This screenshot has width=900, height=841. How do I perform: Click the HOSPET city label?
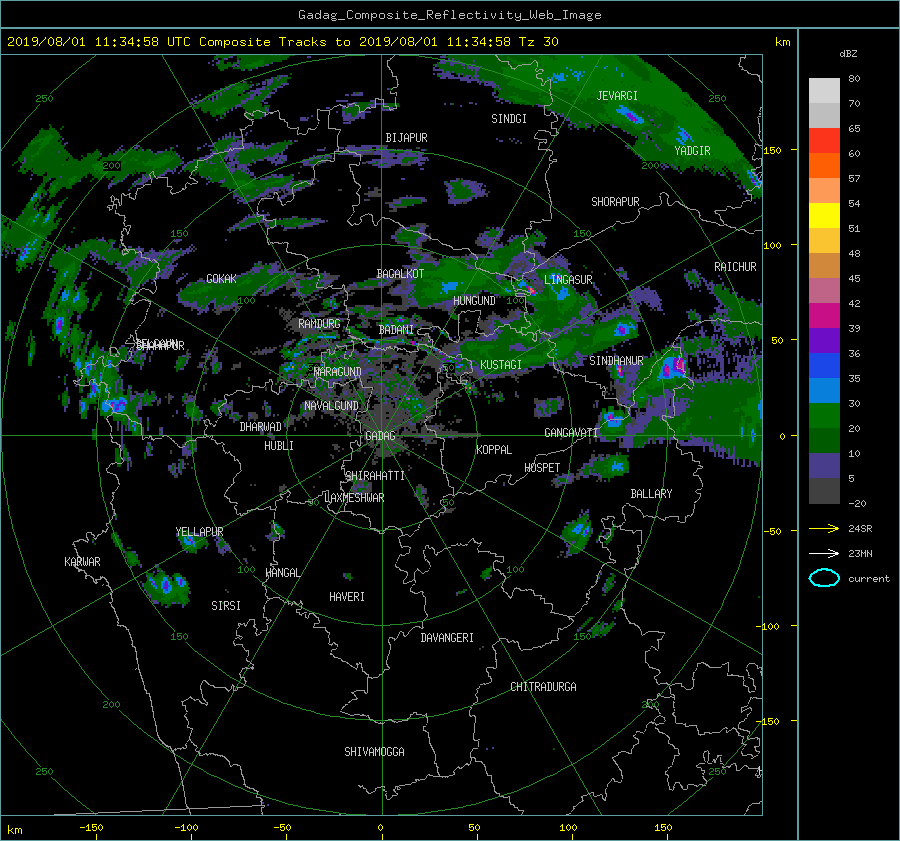(542, 468)
